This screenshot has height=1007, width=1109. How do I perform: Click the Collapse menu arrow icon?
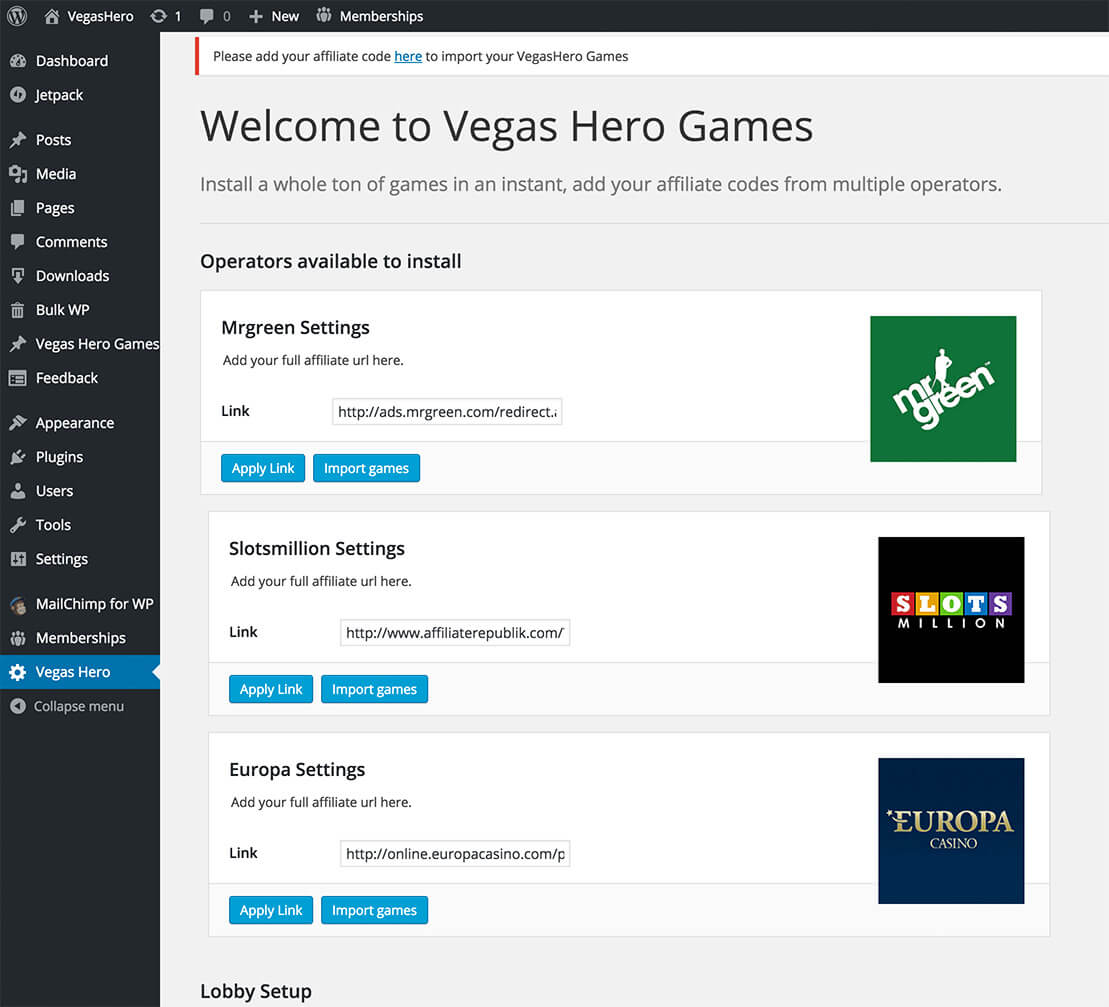coord(18,706)
